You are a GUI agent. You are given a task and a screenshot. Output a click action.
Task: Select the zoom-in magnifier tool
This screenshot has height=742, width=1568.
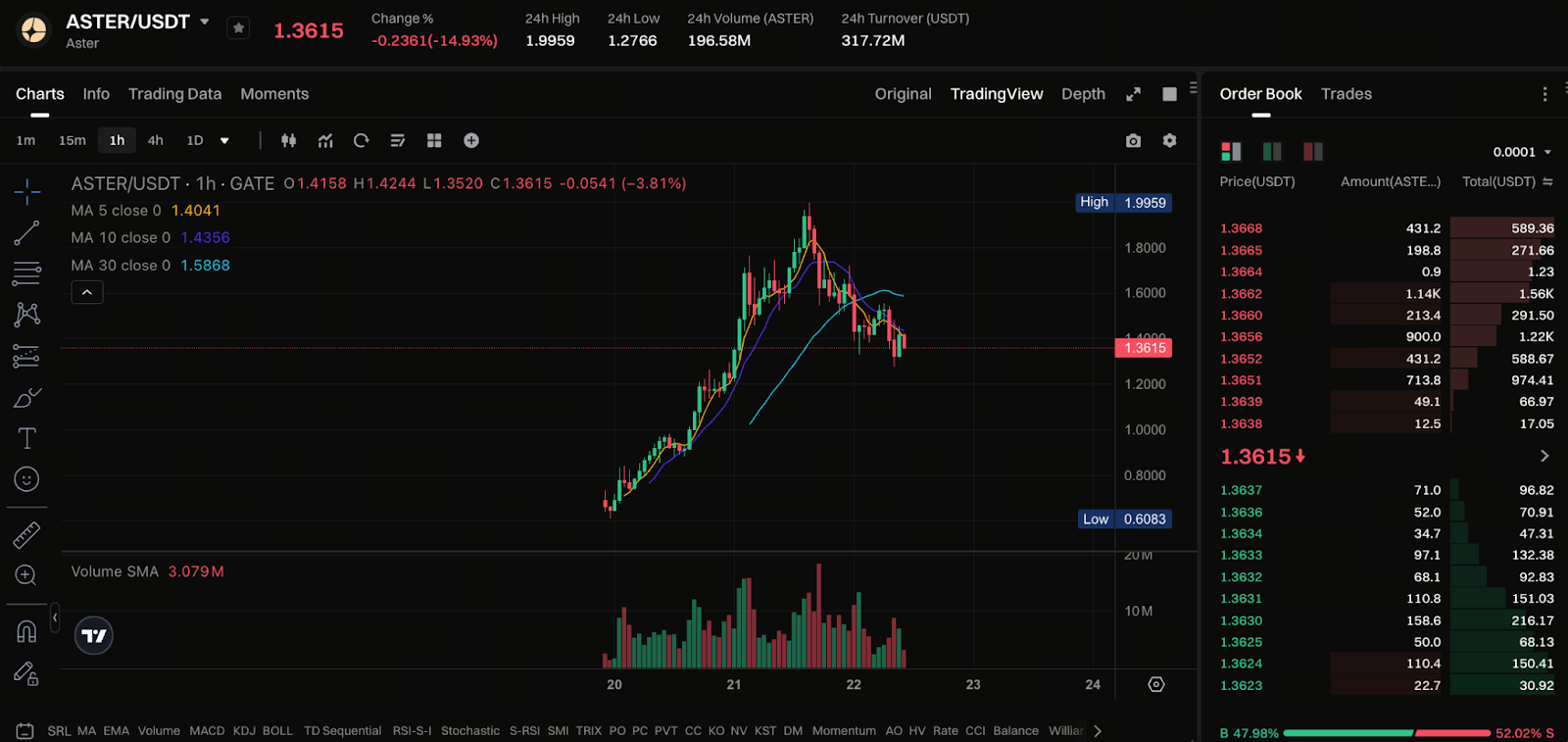pos(26,575)
